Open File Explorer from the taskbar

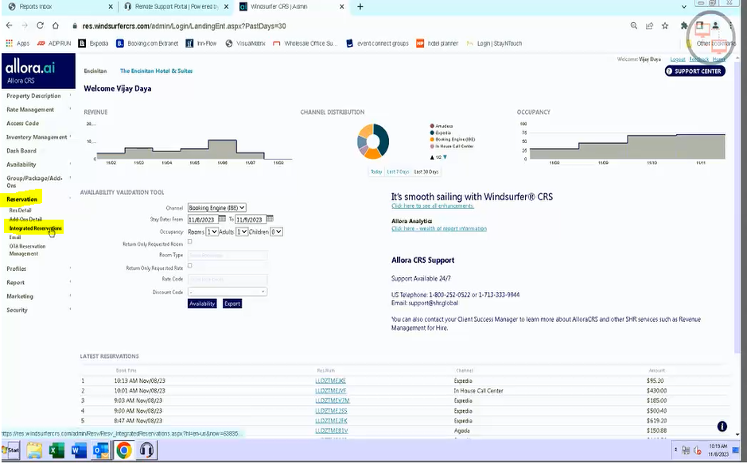click(34, 450)
